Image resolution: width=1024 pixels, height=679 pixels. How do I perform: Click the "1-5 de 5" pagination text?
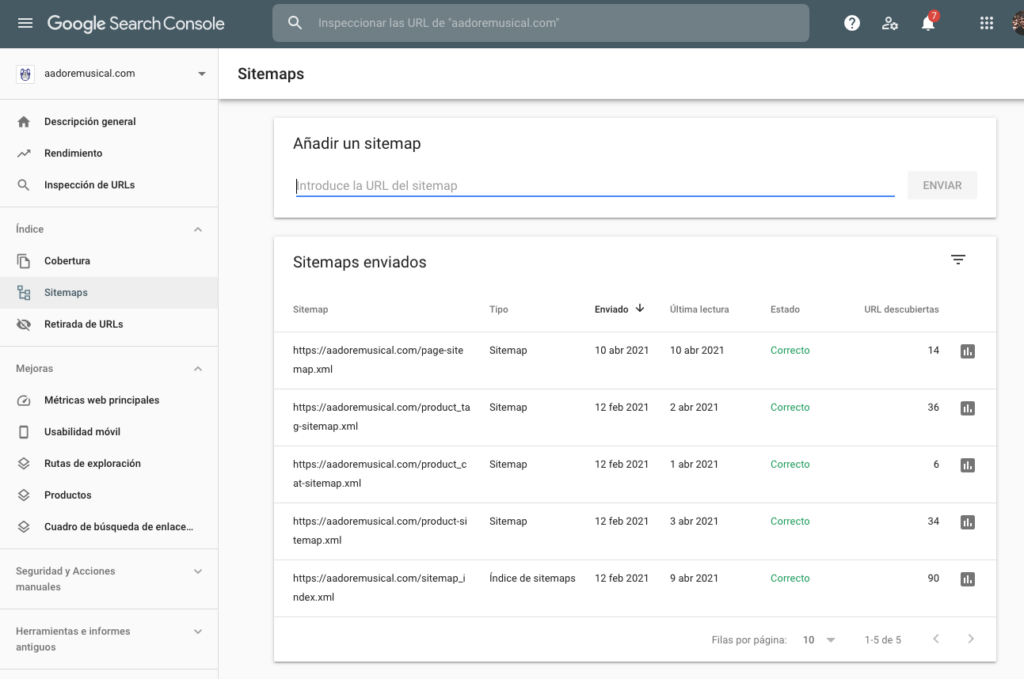882,640
